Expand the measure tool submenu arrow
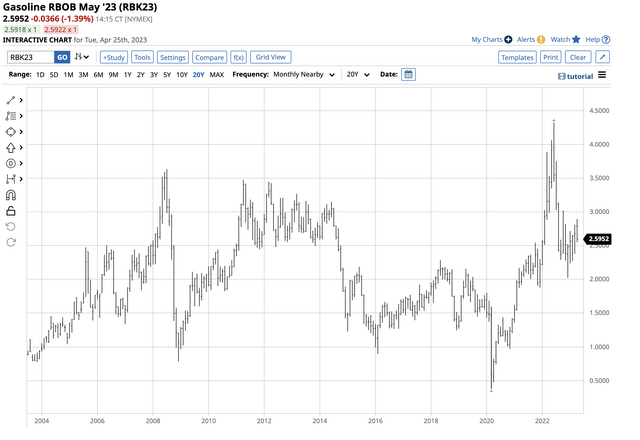Image resolution: width=640 pixels, height=440 pixels. click(x=21, y=179)
